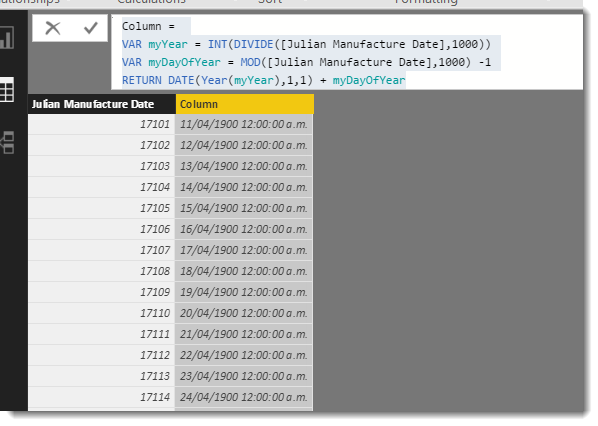This screenshot has height=426, width=598.
Task: Click the 23/04/1900 12:00:00 a.m. cell
Action: coord(244,376)
